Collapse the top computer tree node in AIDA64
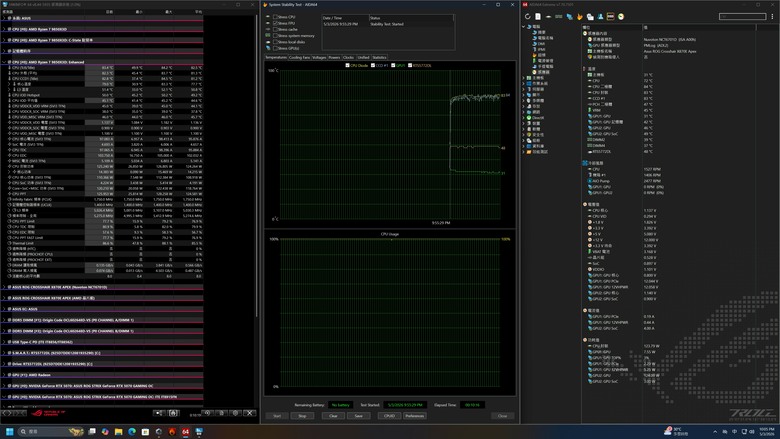780x439 pixels. tap(523, 27)
